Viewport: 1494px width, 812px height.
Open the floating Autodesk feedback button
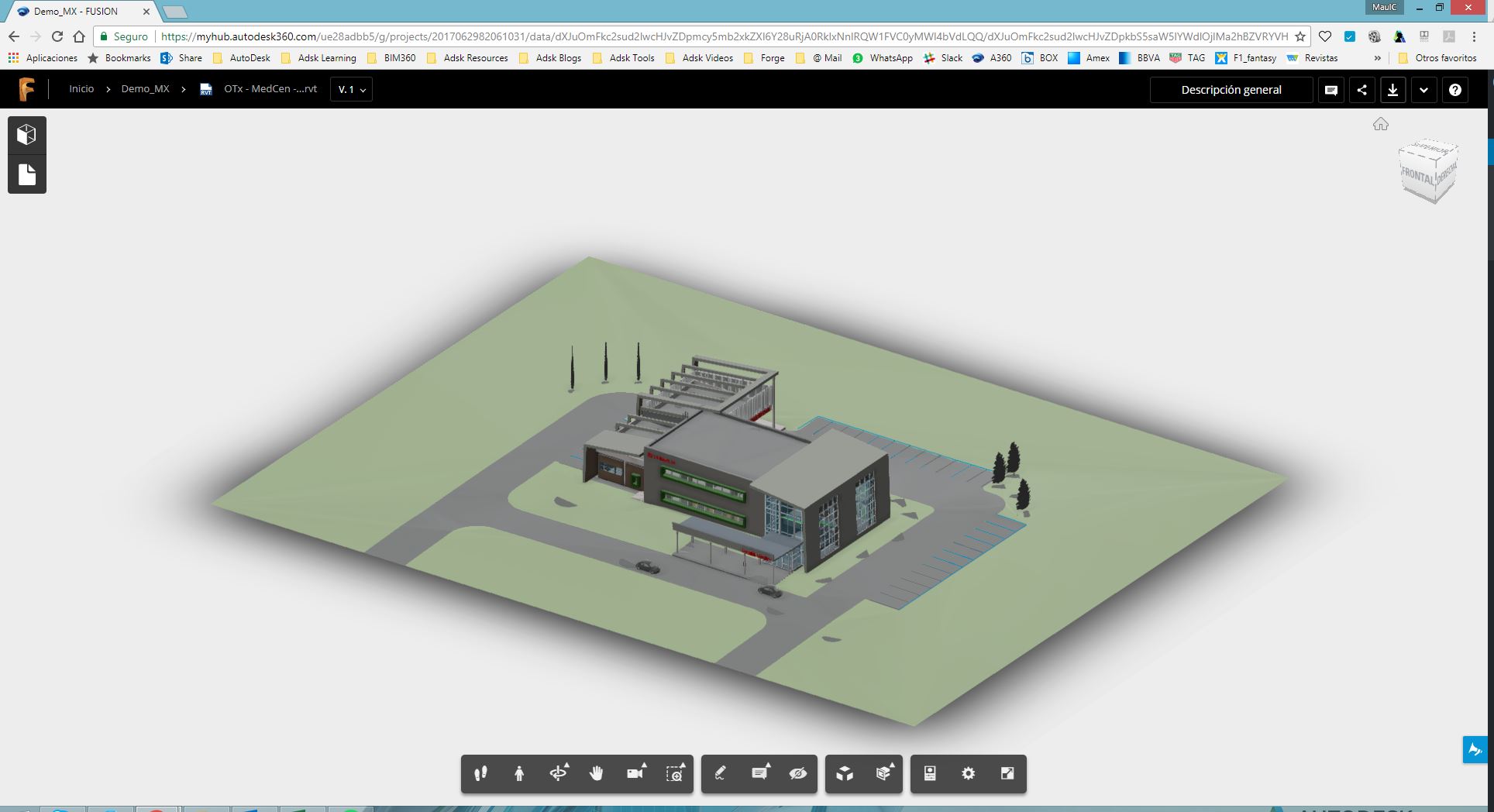click(1475, 750)
